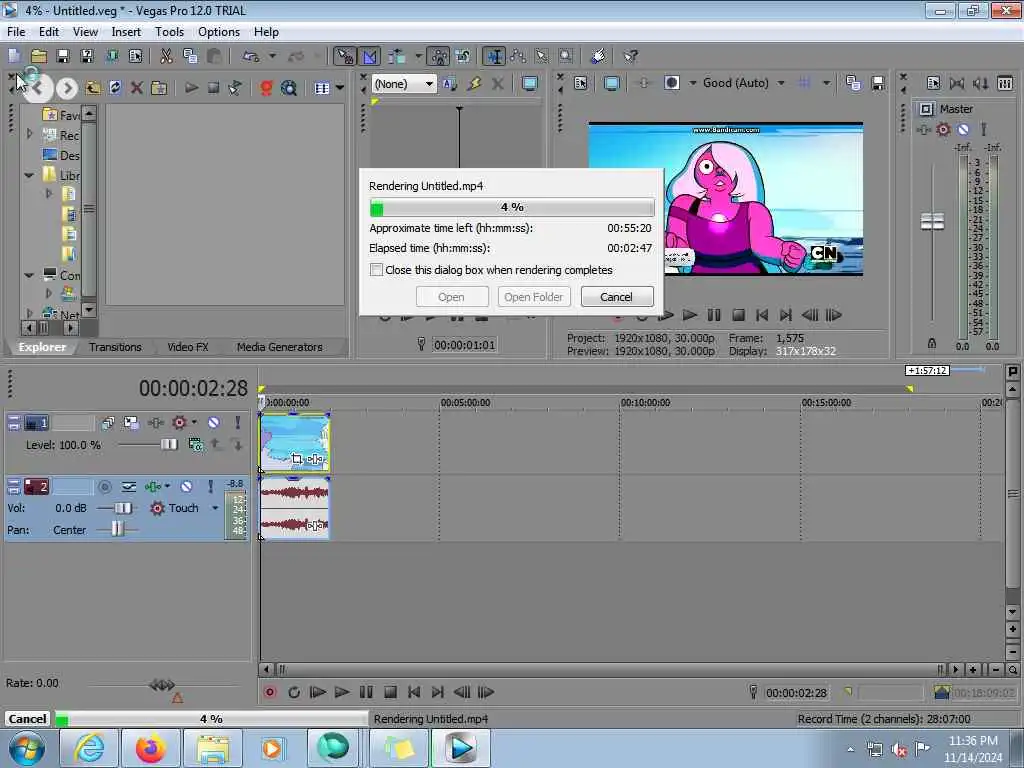Viewport: 1024px width, 768px height.
Task: Select the video clip on track 1
Action: click(295, 442)
